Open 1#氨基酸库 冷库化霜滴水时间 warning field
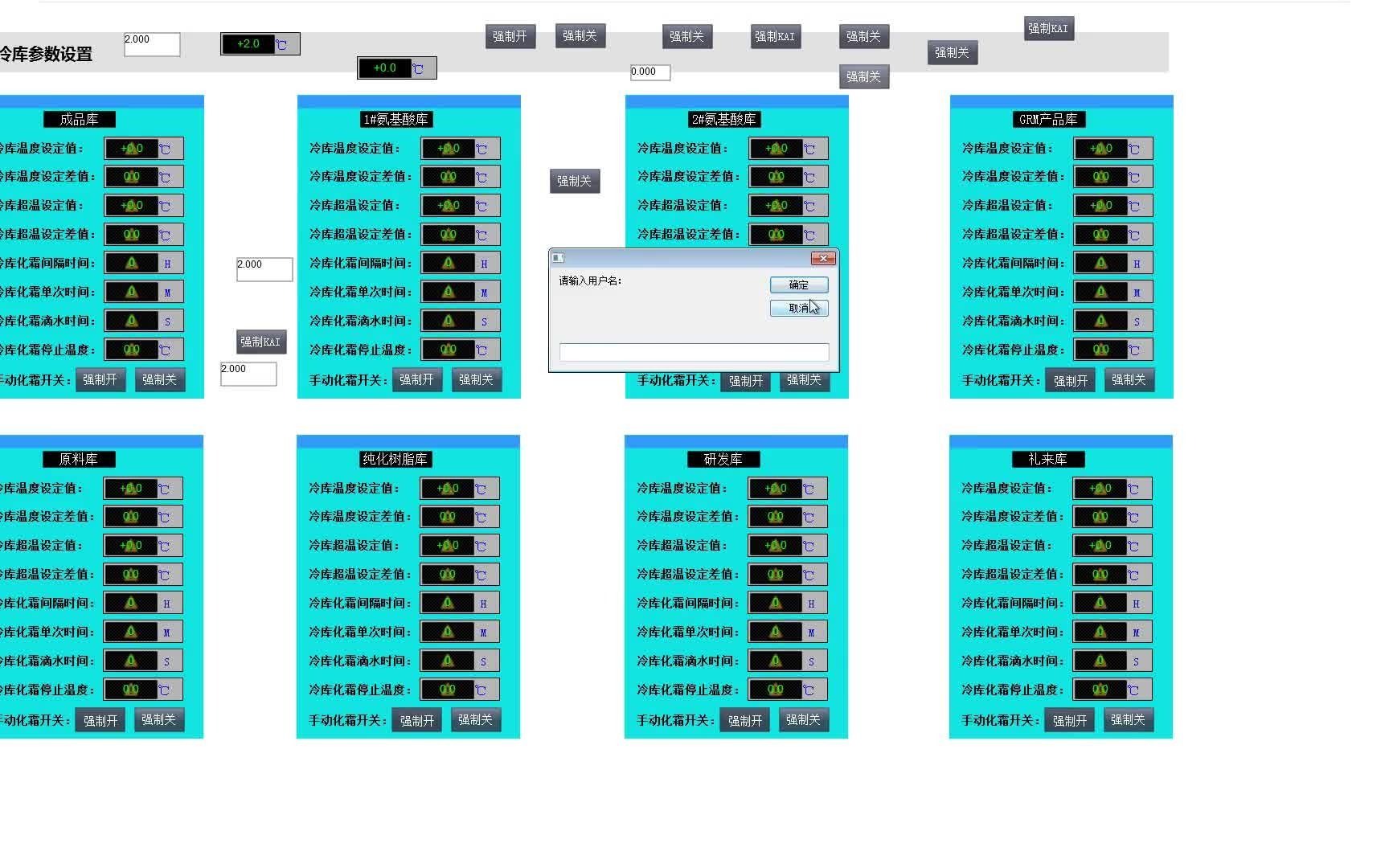This screenshot has width=1389, height=868. (461, 321)
